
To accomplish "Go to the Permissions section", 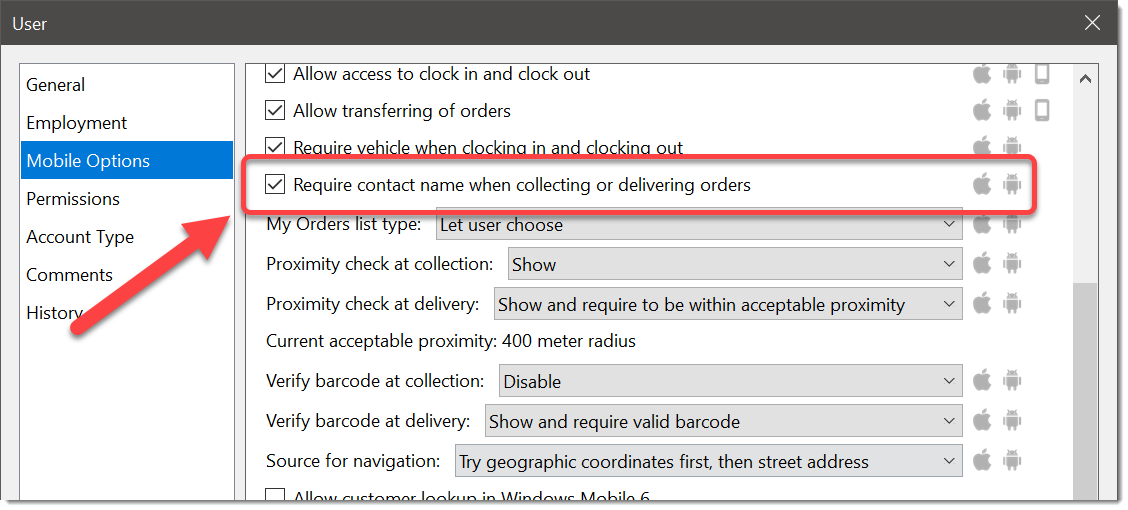I will [127, 199].
